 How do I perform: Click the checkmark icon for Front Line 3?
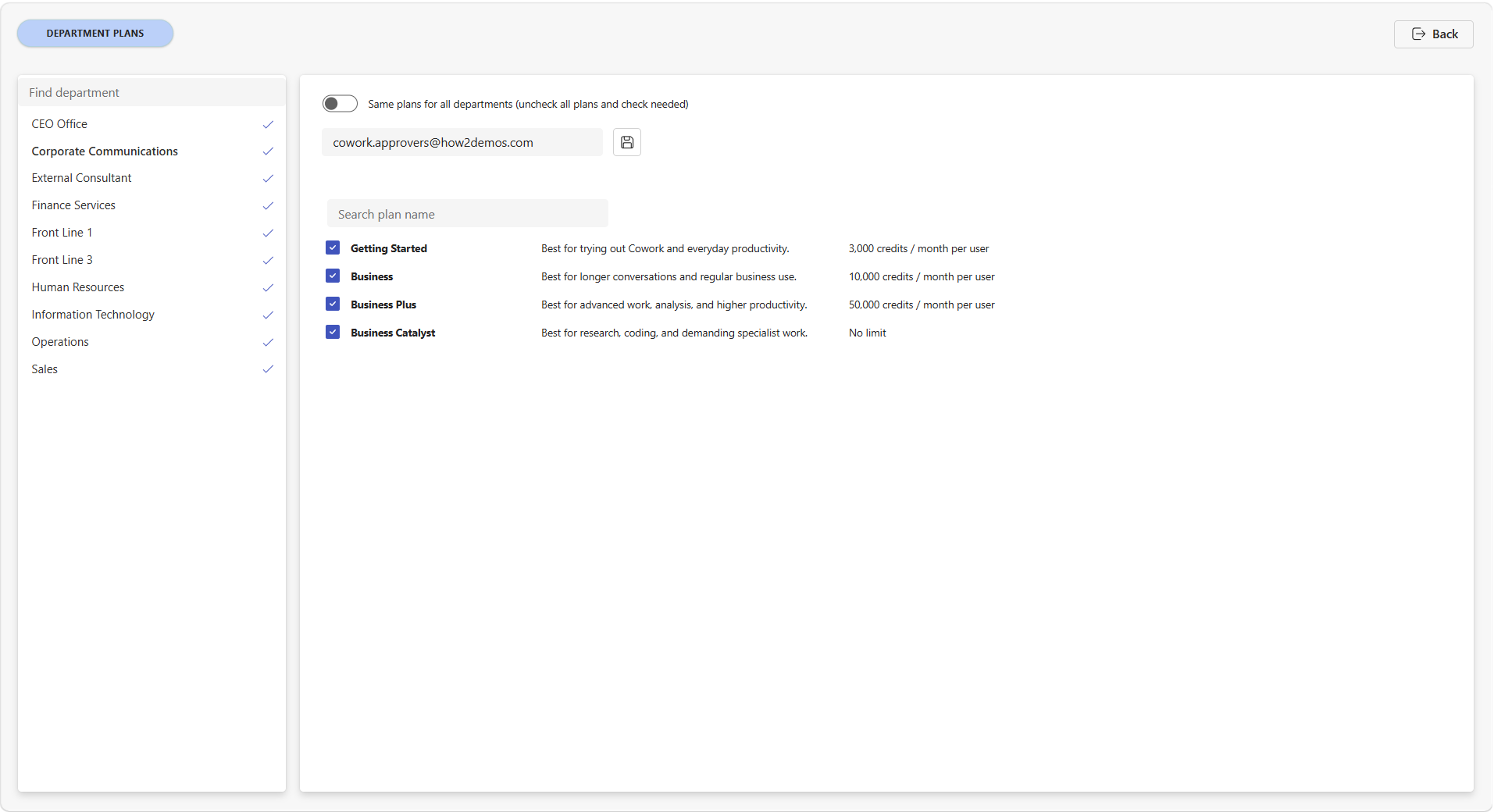[x=268, y=261]
